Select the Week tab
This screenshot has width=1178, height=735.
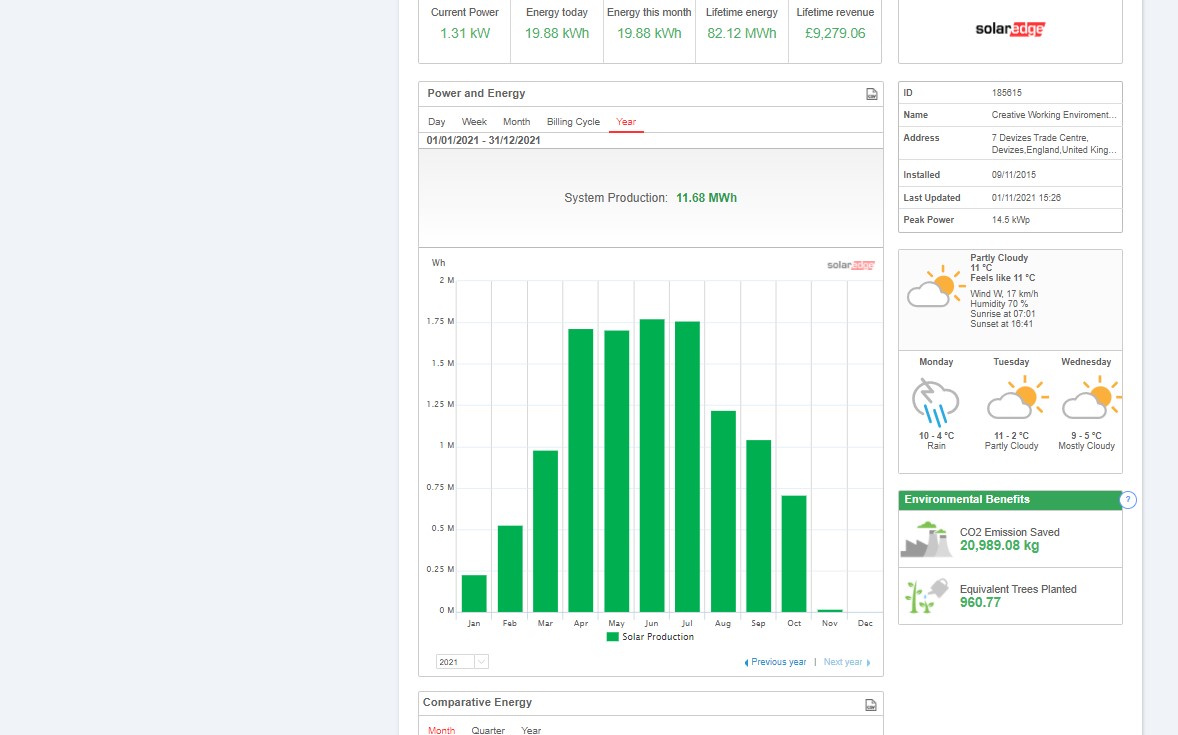pyautogui.click(x=474, y=122)
